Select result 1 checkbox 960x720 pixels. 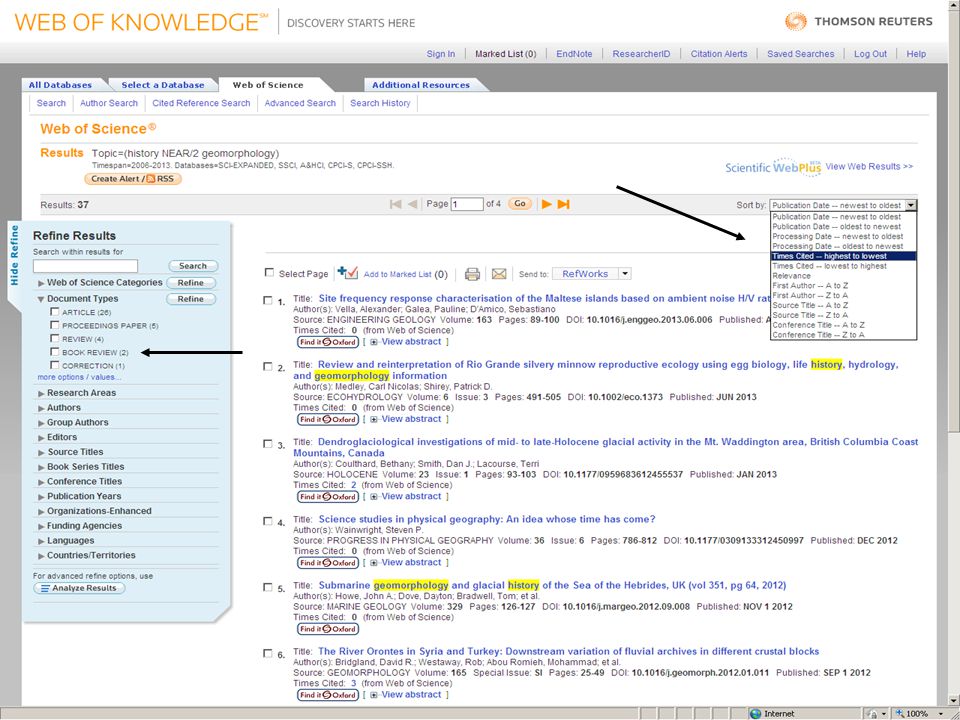click(268, 300)
